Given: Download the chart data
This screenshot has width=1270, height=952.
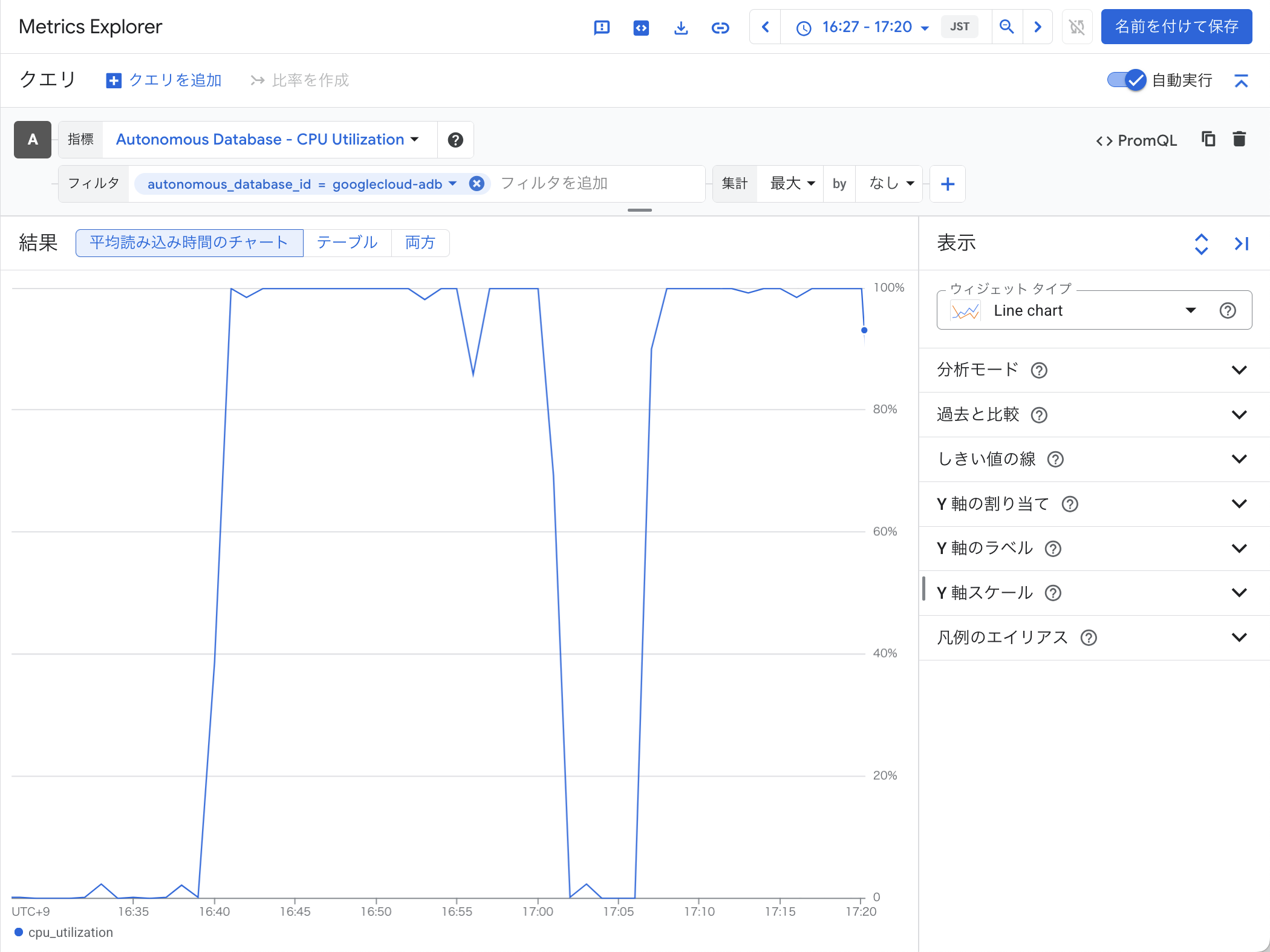Looking at the screenshot, I should pyautogui.click(x=682, y=27).
